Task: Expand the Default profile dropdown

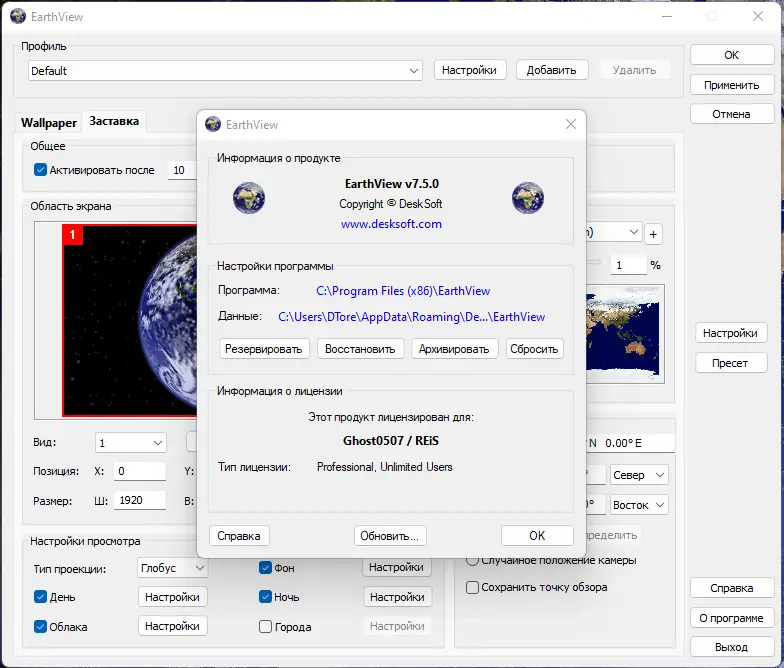Action: point(225,71)
